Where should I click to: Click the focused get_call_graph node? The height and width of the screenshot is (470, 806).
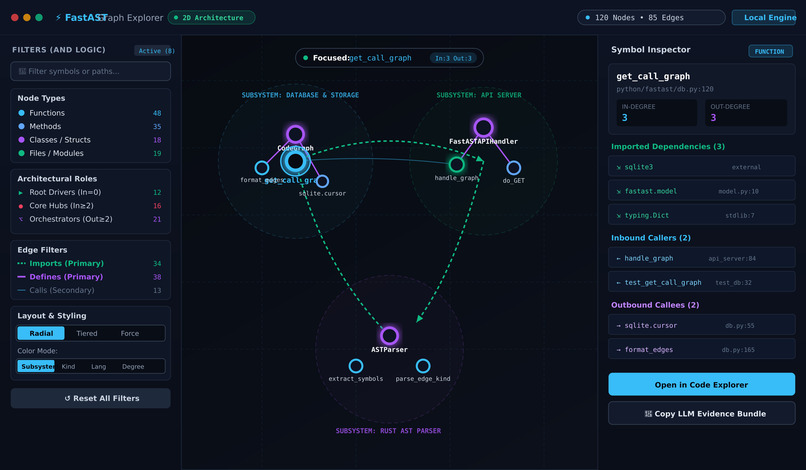click(295, 161)
